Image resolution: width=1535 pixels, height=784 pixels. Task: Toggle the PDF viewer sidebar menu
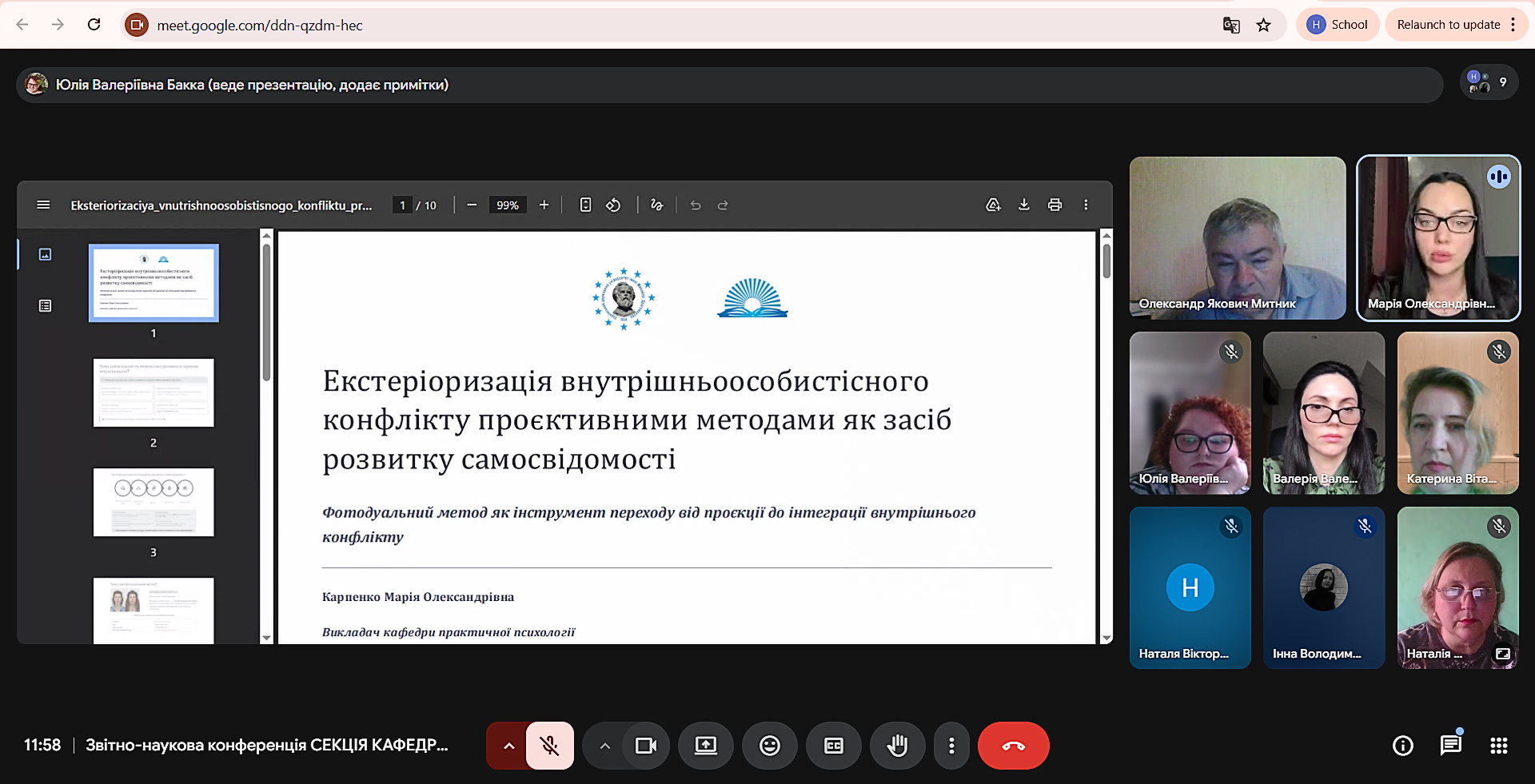coord(44,205)
